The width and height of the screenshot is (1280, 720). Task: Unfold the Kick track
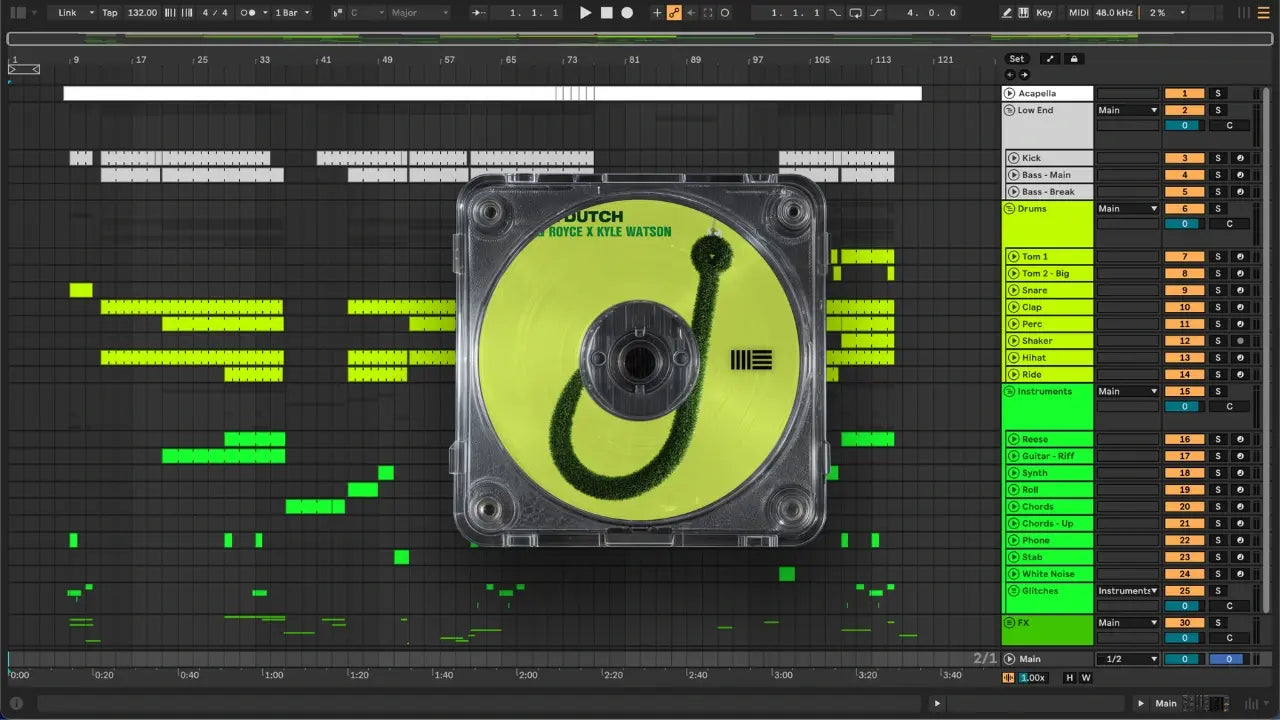(1013, 158)
